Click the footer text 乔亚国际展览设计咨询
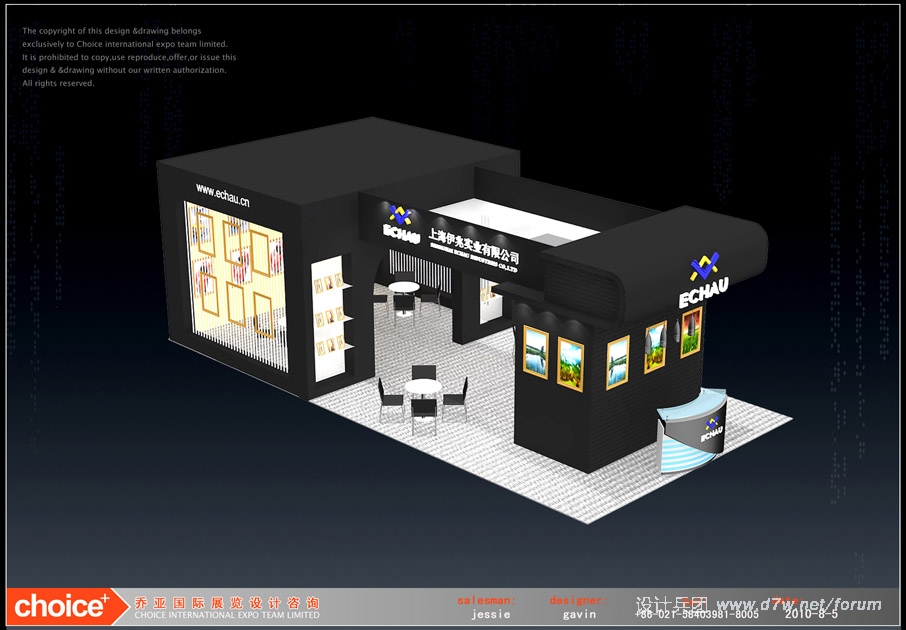 click(x=226, y=603)
